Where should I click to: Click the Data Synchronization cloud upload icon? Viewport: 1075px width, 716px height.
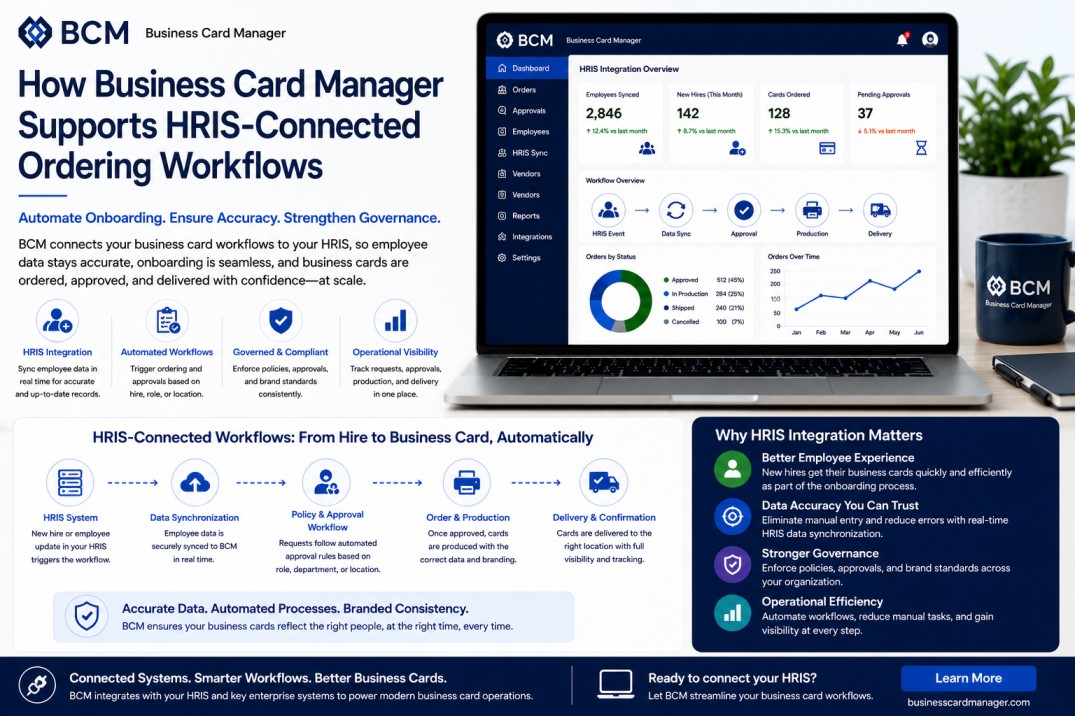(195, 482)
